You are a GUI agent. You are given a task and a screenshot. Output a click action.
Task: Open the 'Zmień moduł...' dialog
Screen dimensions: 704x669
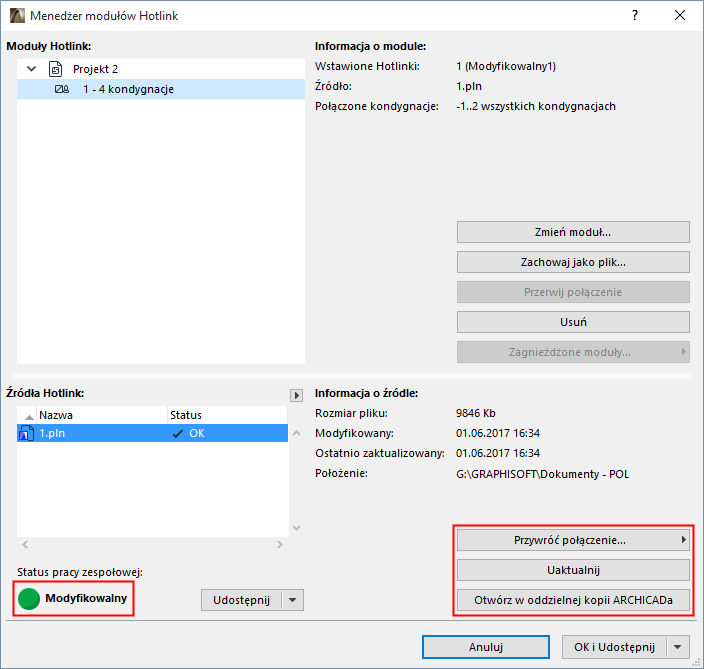pos(573,232)
